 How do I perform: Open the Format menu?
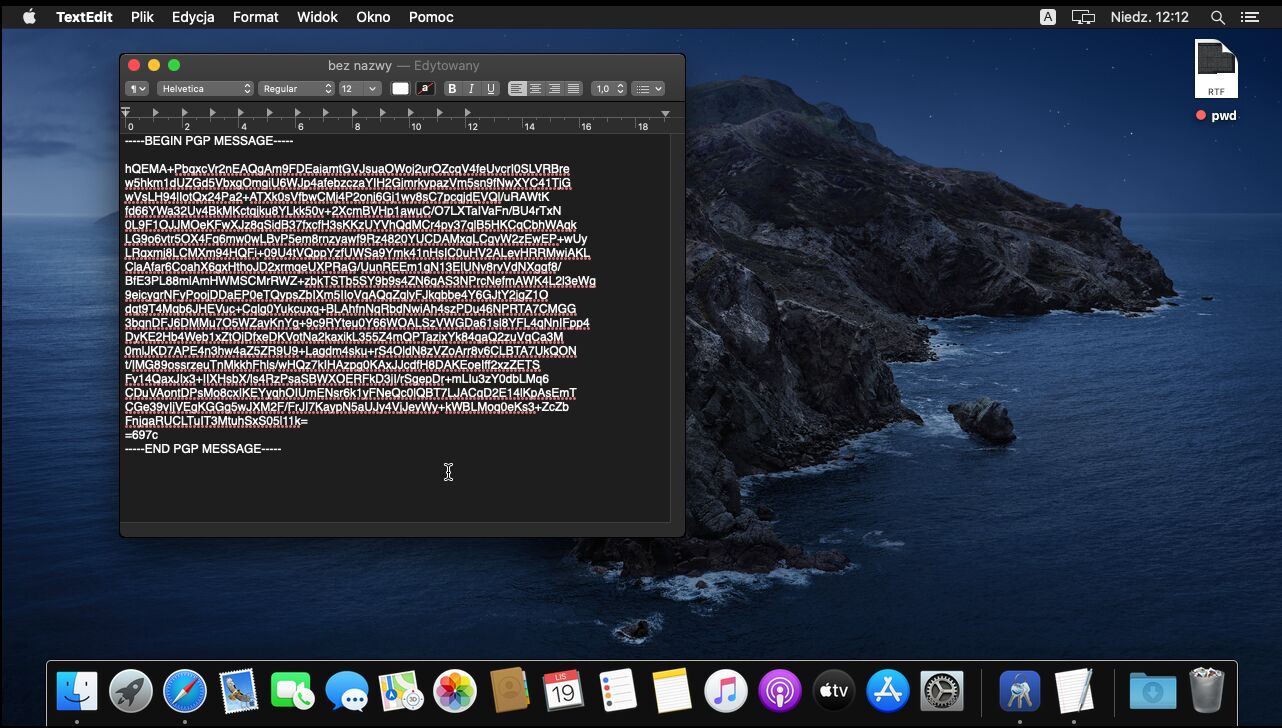255,17
